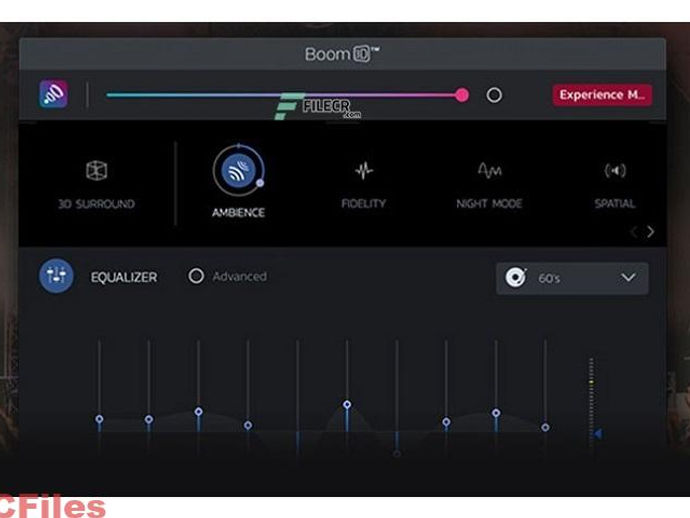Click the 3D SURROUND label

pos(96,204)
